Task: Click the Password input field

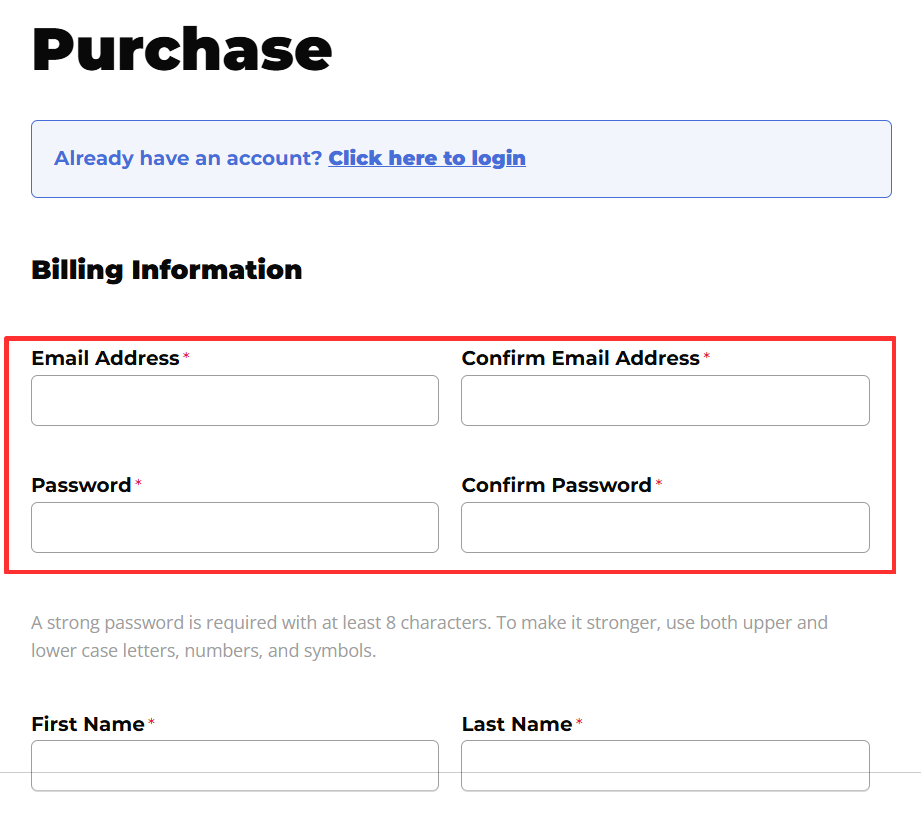Action: (x=234, y=527)
